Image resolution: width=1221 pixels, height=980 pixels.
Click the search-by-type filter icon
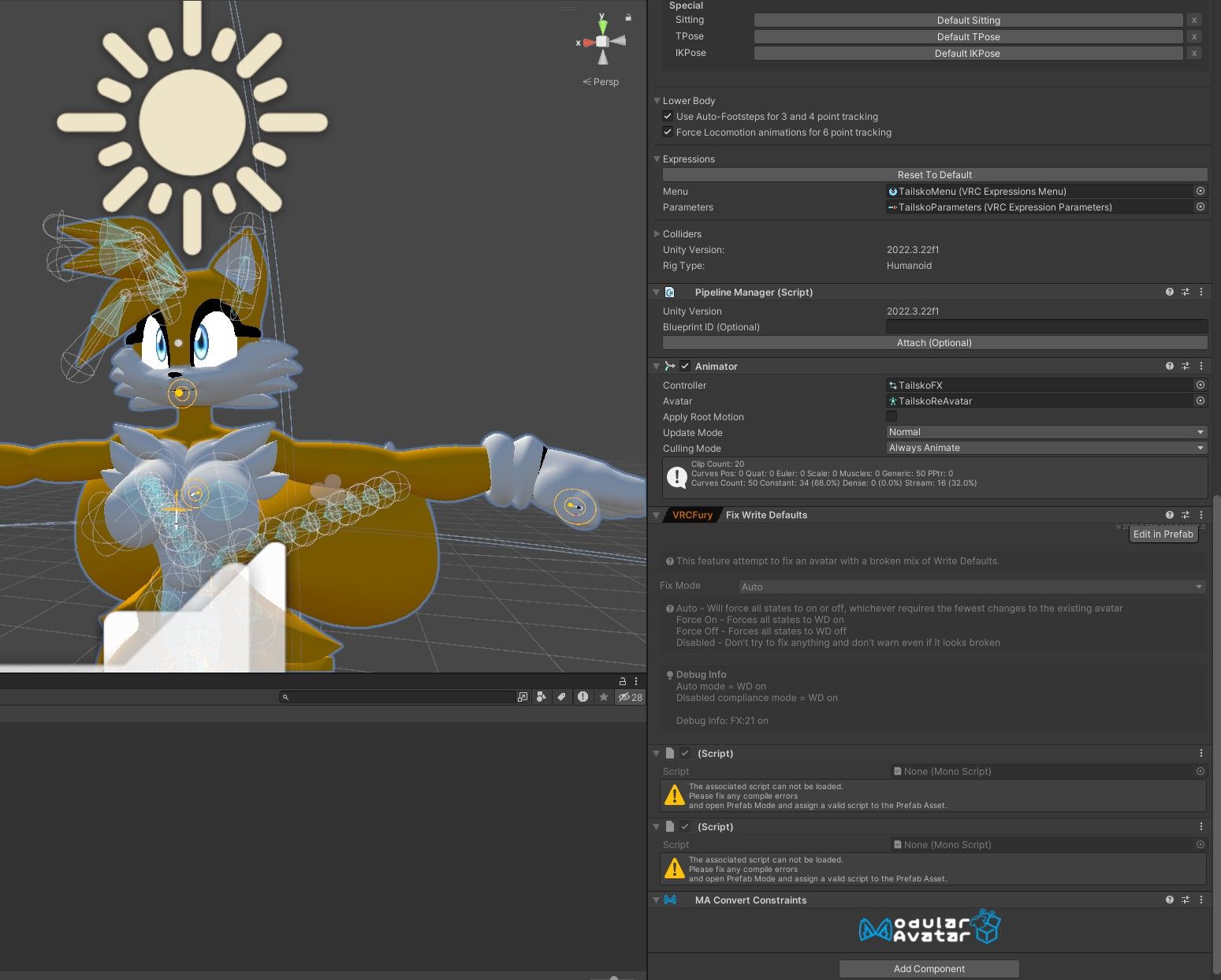point(542,697)
